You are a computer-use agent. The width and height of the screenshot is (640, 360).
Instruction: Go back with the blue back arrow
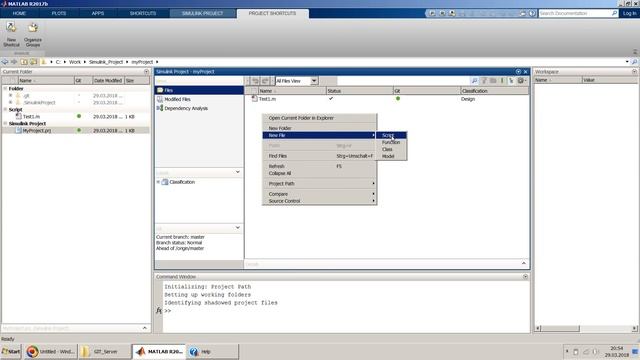pyautogui.click(x=5, y=62)
